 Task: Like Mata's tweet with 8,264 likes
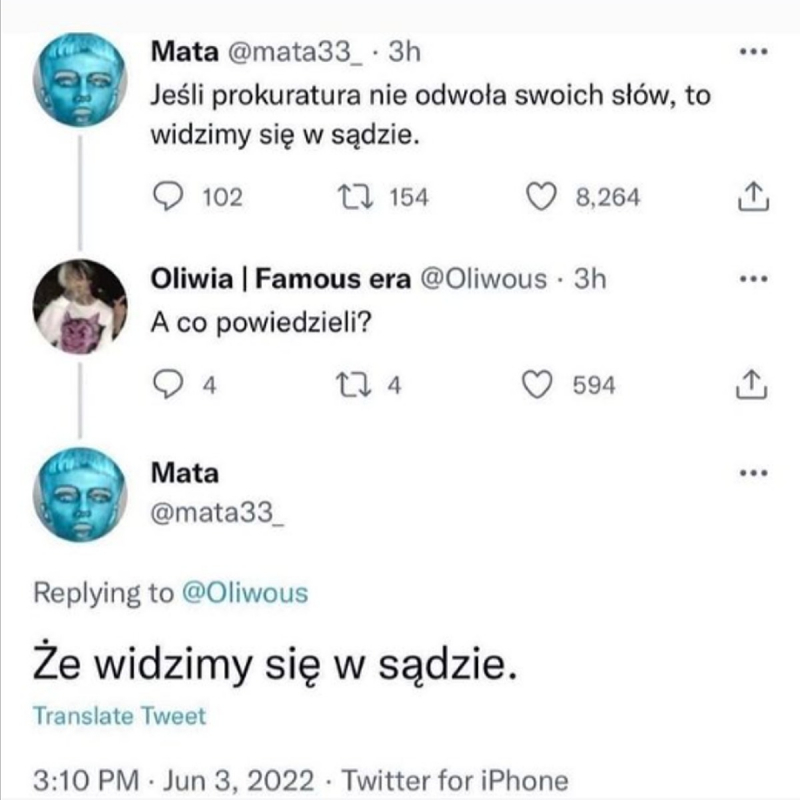point(541,198)
